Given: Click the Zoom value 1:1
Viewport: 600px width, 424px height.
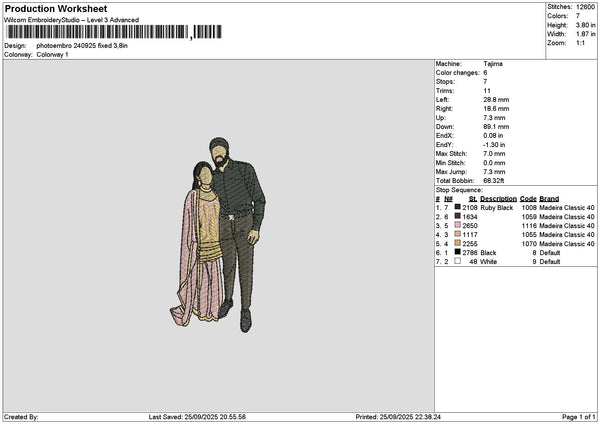Looking at the screenshot, I should [x=580, y=43].
